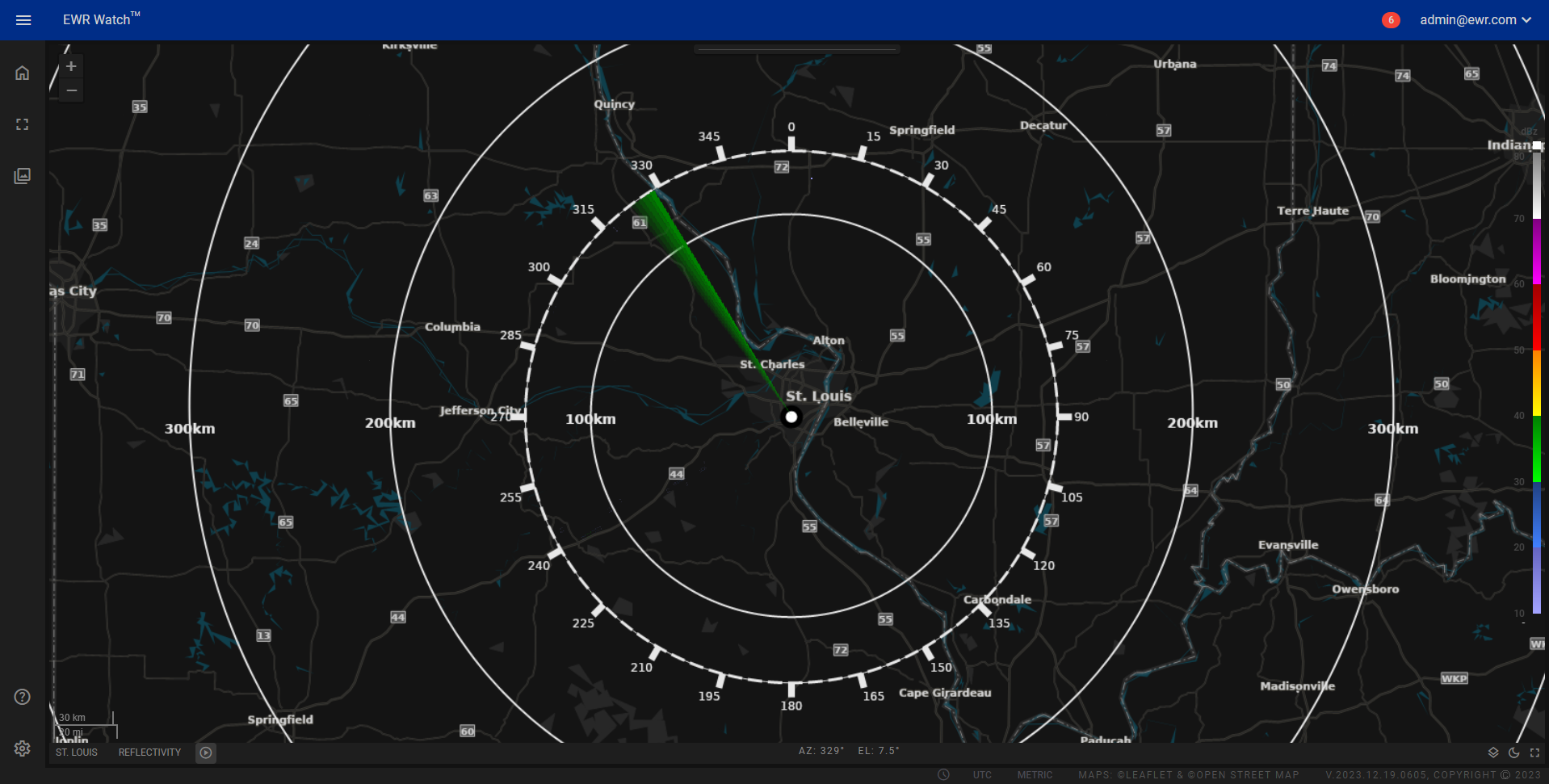Zoom out the map with minus button

(71, 90)
